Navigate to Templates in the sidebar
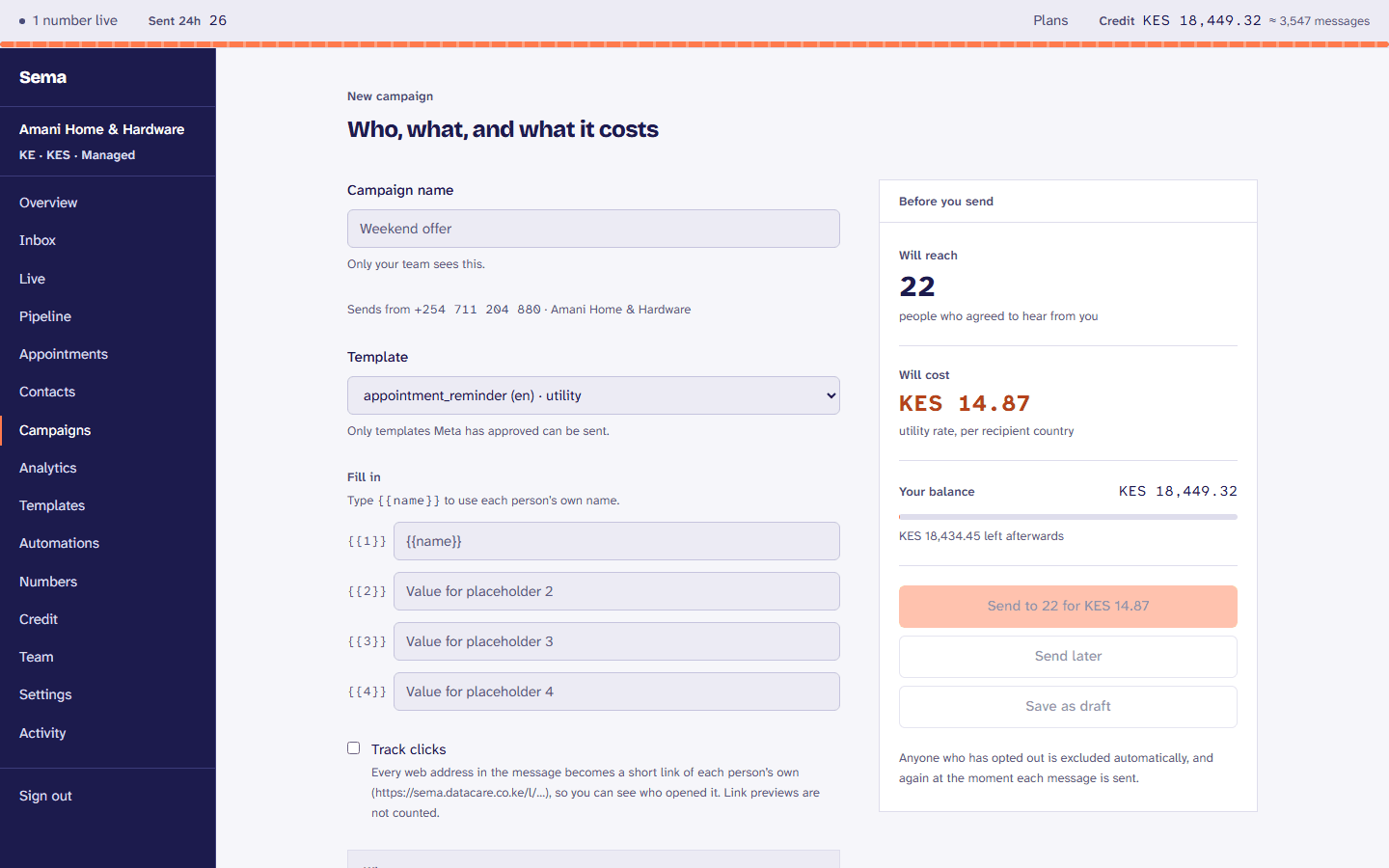Image resolution: width=1389 pixels, height=868 pixels. pyautogui.click(x=108, y=505)
